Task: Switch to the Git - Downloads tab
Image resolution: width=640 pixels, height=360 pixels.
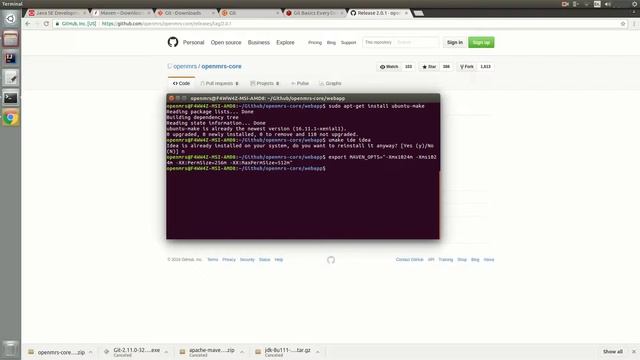Action: tap(186, 13)
